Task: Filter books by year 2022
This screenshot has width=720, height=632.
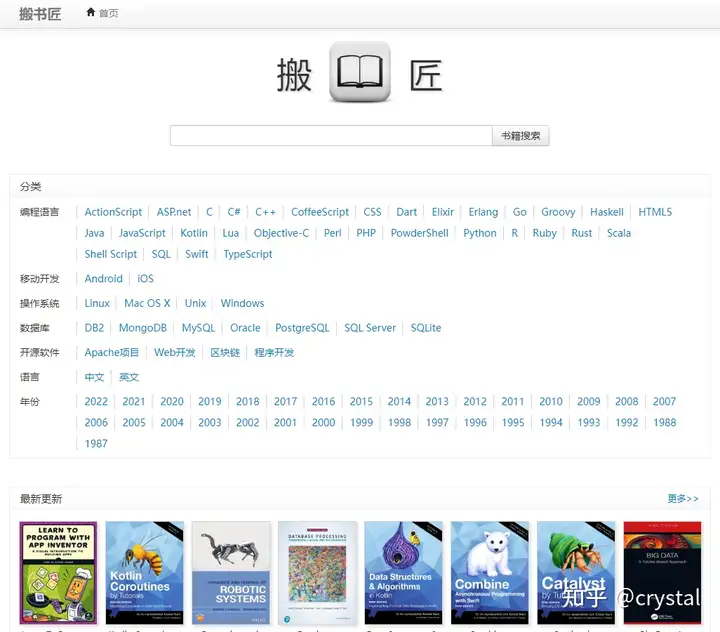Action: tap(96, 401)
